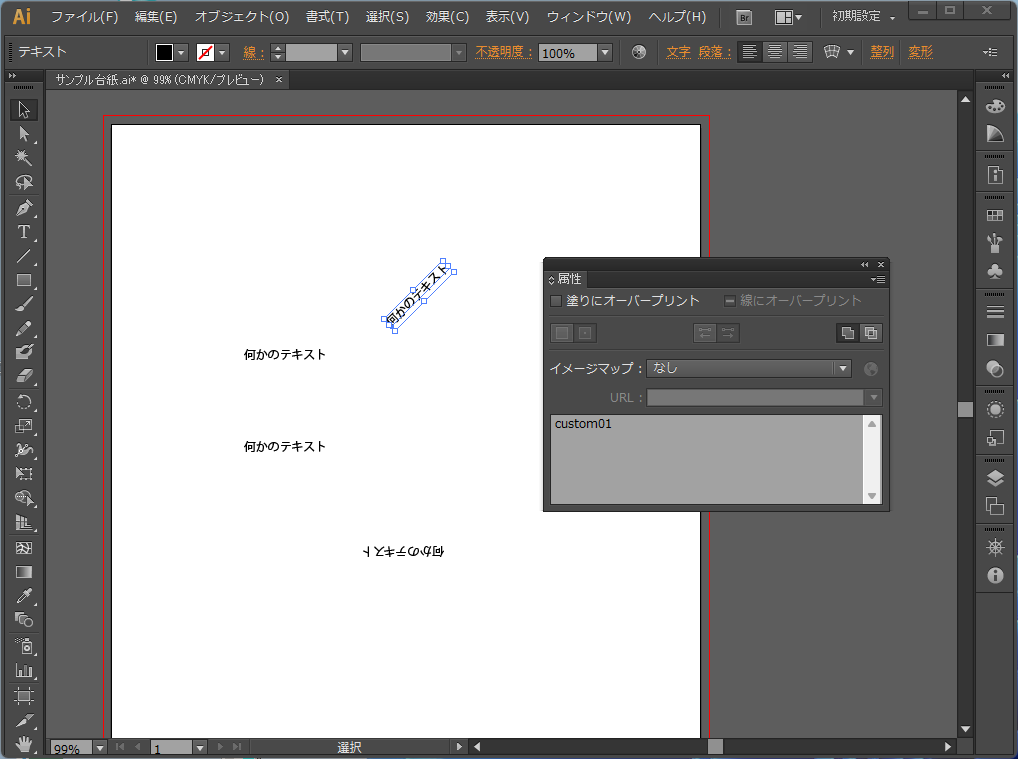
Task: Open the イメージマップ dropdown
Action: (843, 368)
